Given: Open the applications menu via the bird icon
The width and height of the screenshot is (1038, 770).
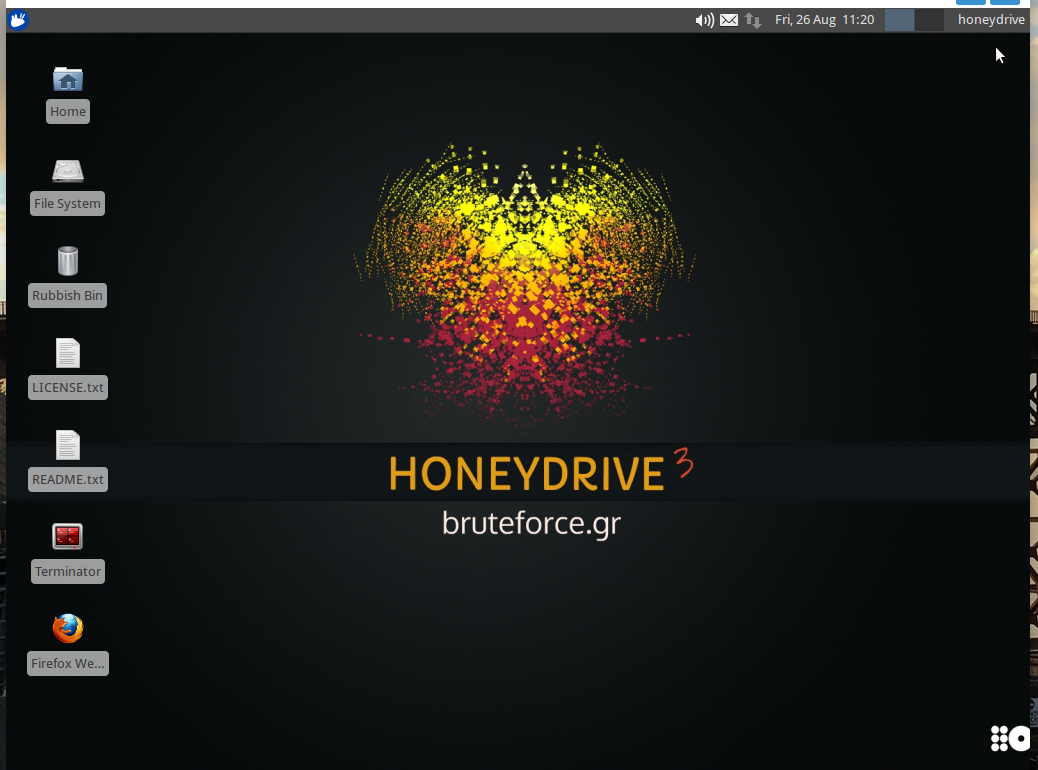Looking at the screenshot, I should click(17, 19).
